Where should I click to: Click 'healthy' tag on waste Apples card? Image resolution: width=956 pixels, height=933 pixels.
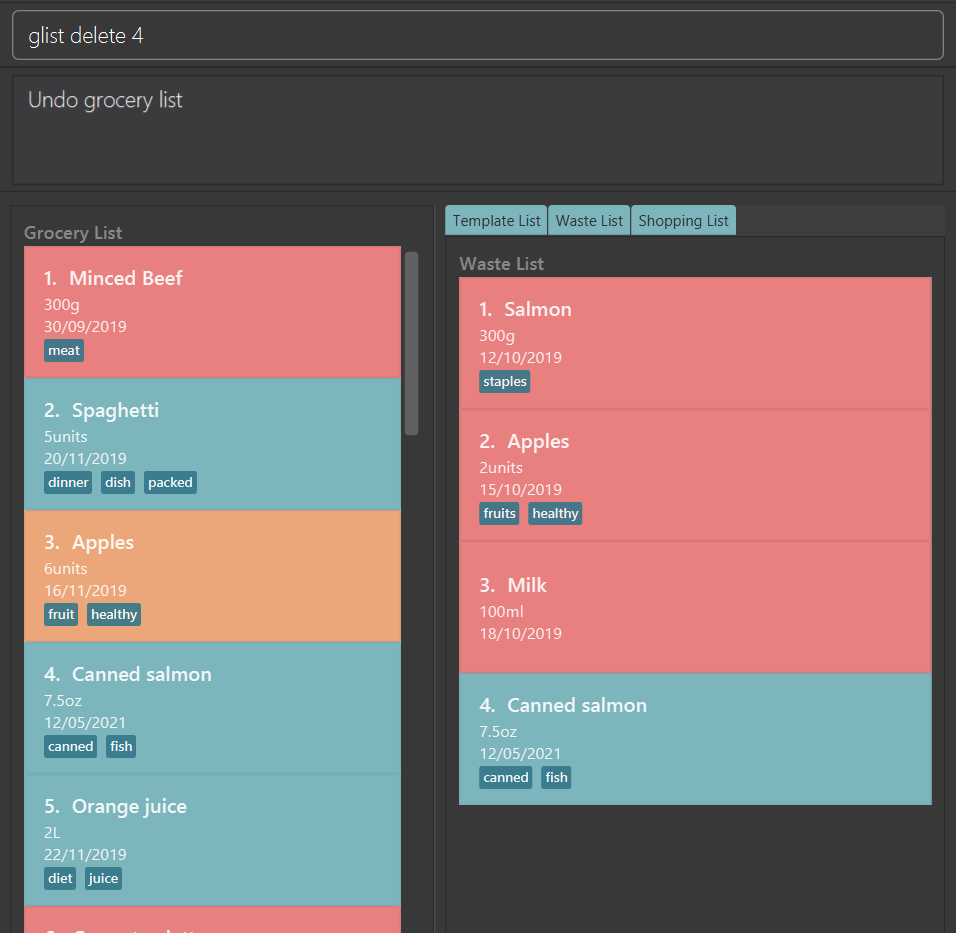pyautogui.click(x=555, y=513)
